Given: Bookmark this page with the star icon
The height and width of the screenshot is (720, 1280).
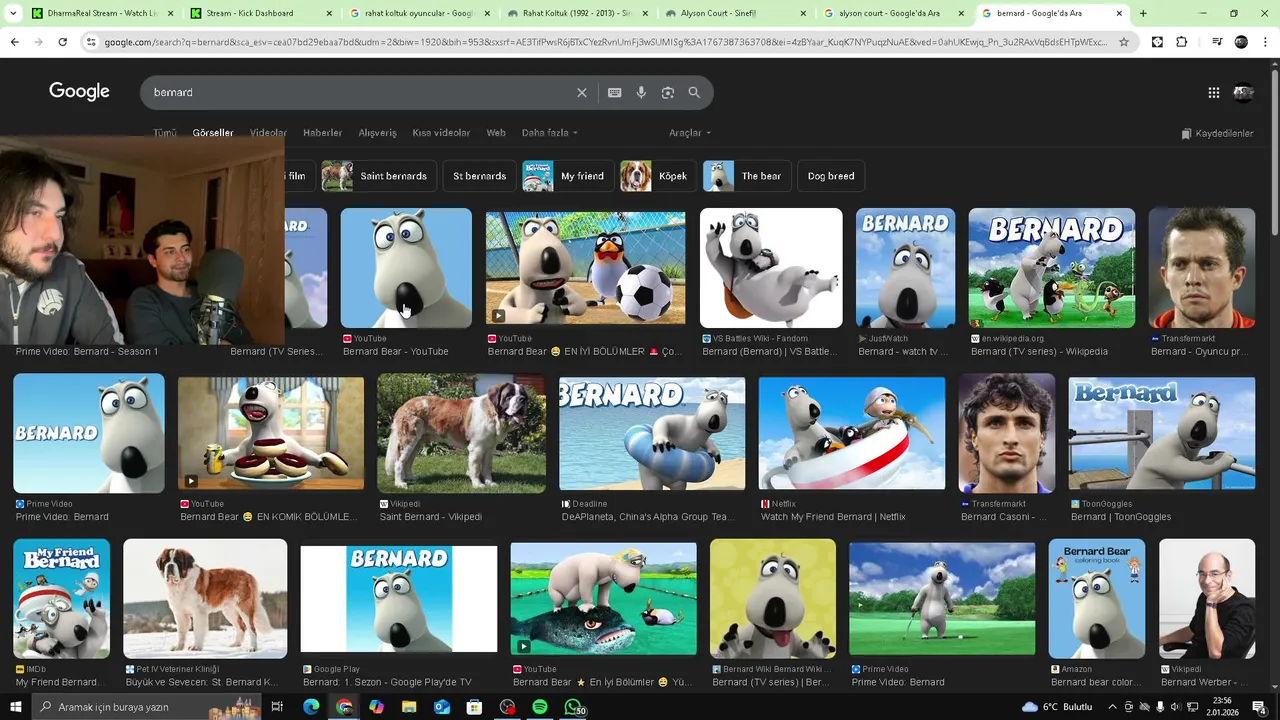Looking at the screenshot, I should tap(1124, 42).
